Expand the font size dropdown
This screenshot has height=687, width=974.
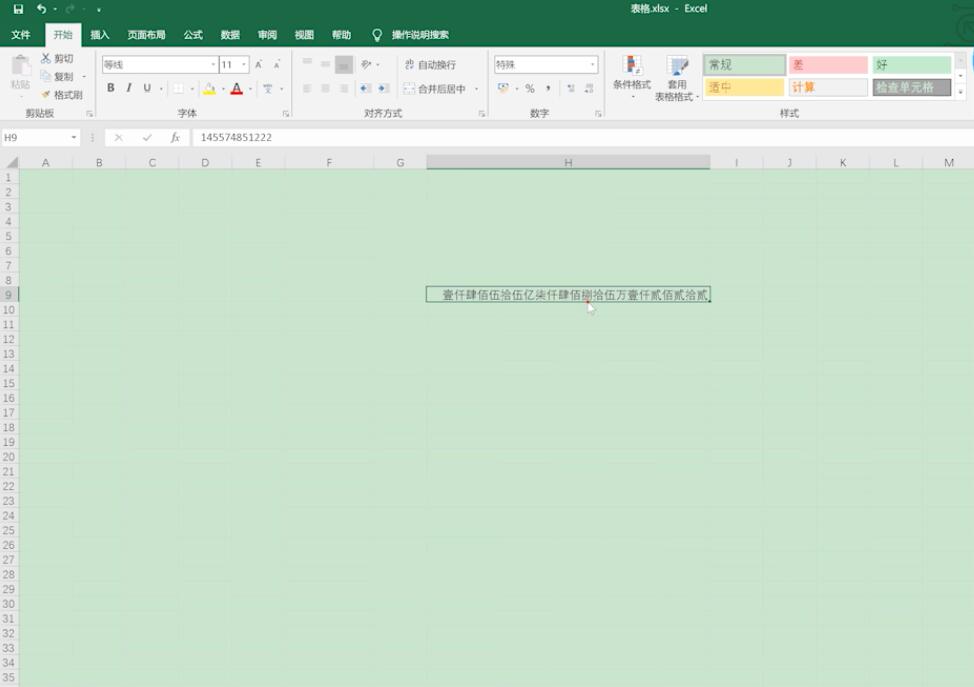[244, 65]
